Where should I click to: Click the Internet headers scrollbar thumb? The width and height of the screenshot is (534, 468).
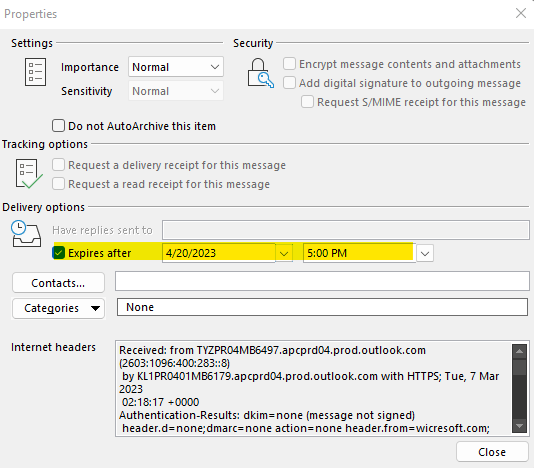point(519,367)
